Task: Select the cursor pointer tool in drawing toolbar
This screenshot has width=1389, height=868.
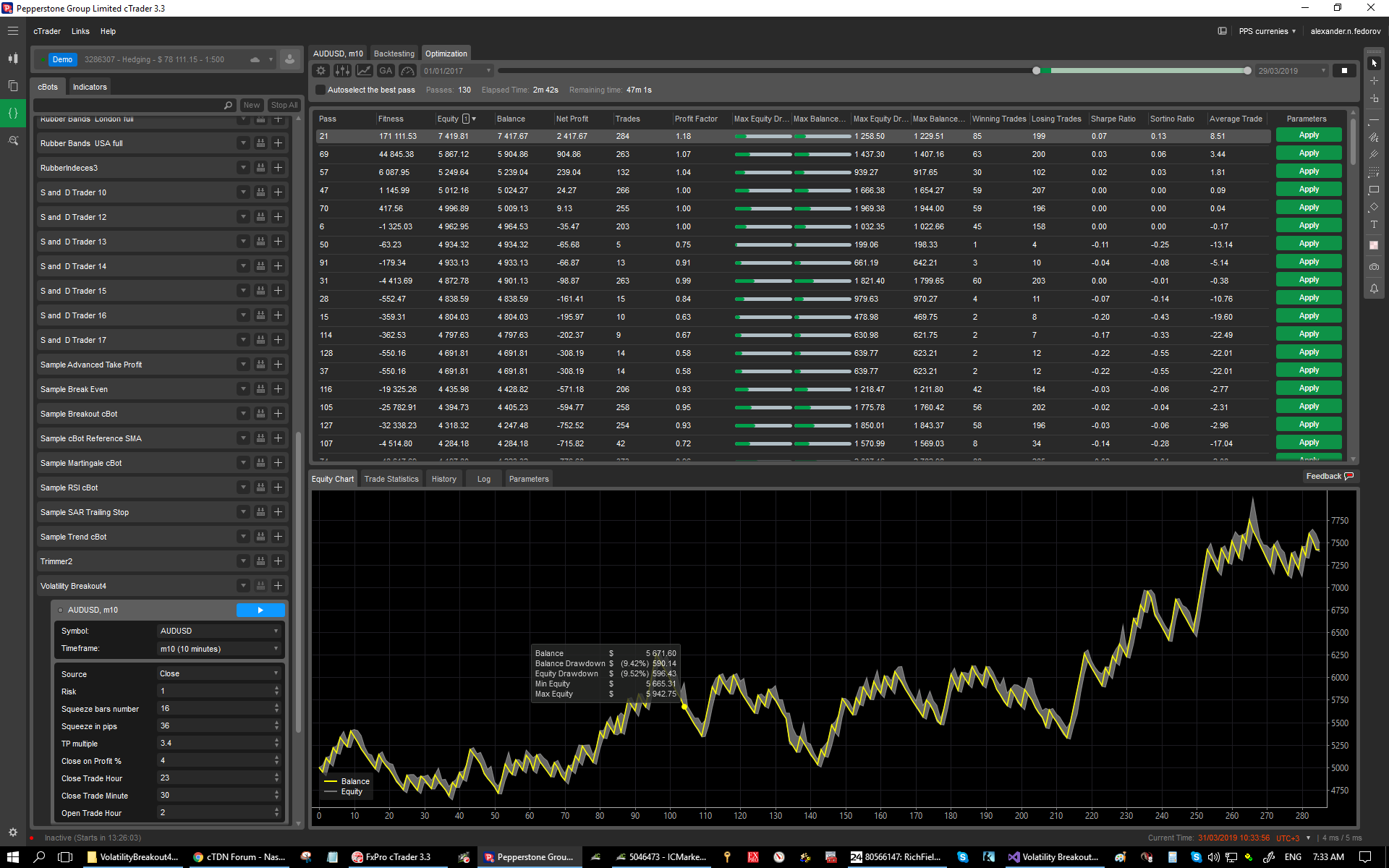Action: [x=1374, y=63]
